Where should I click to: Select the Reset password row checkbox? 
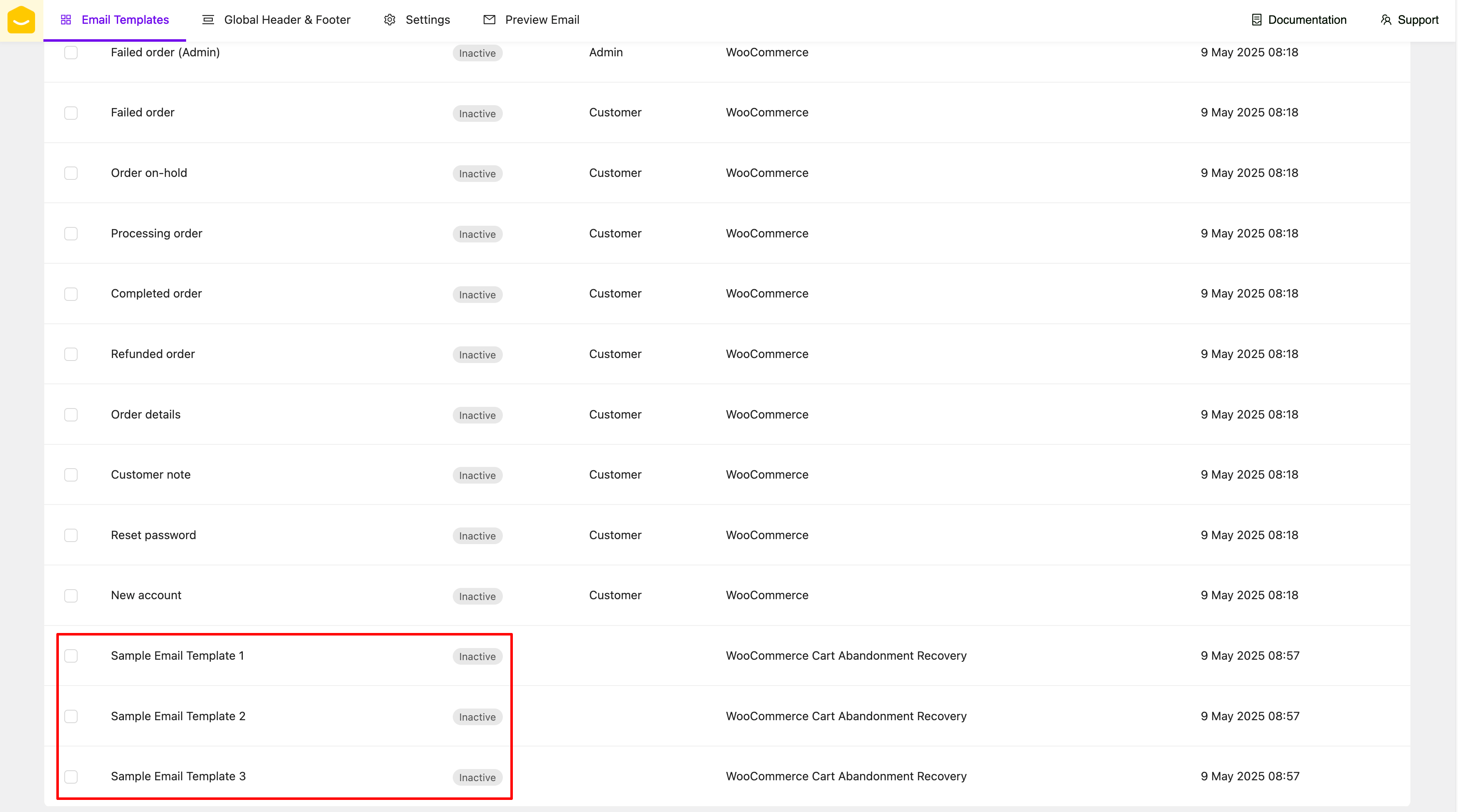pyautogui.click(x=71, y=535)
